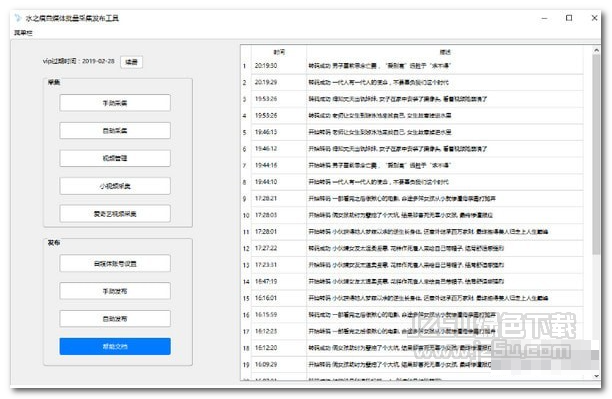This screenshot has height=399, width=612.
Task: Select the log row timed 19:46:12
Action: coord(412,149)
